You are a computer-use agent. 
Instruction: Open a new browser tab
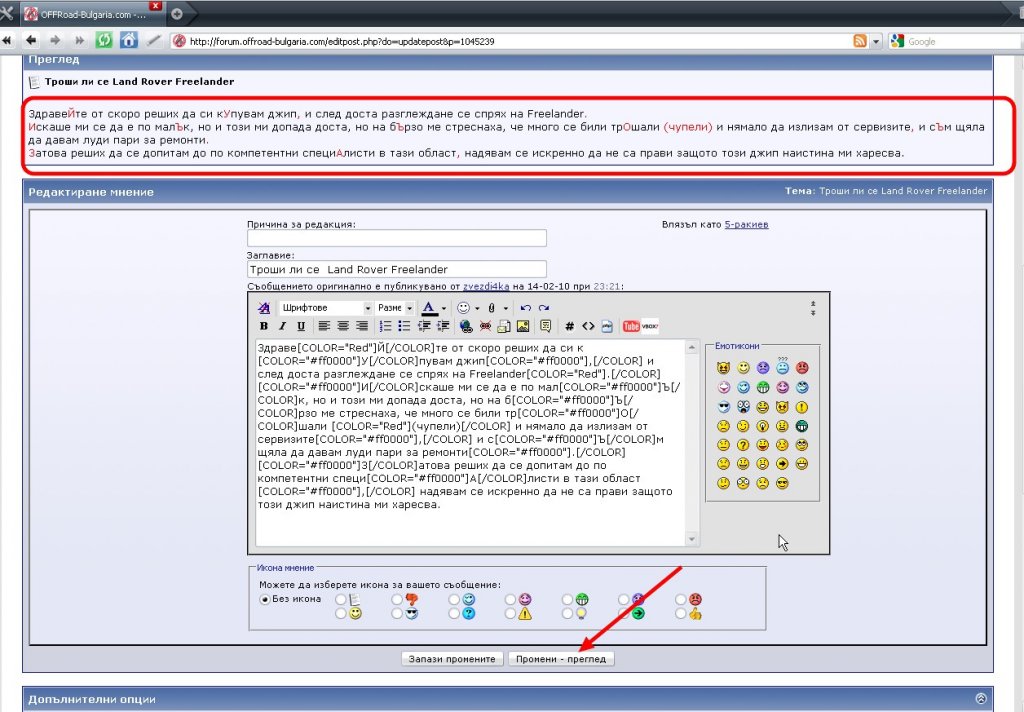177,13
